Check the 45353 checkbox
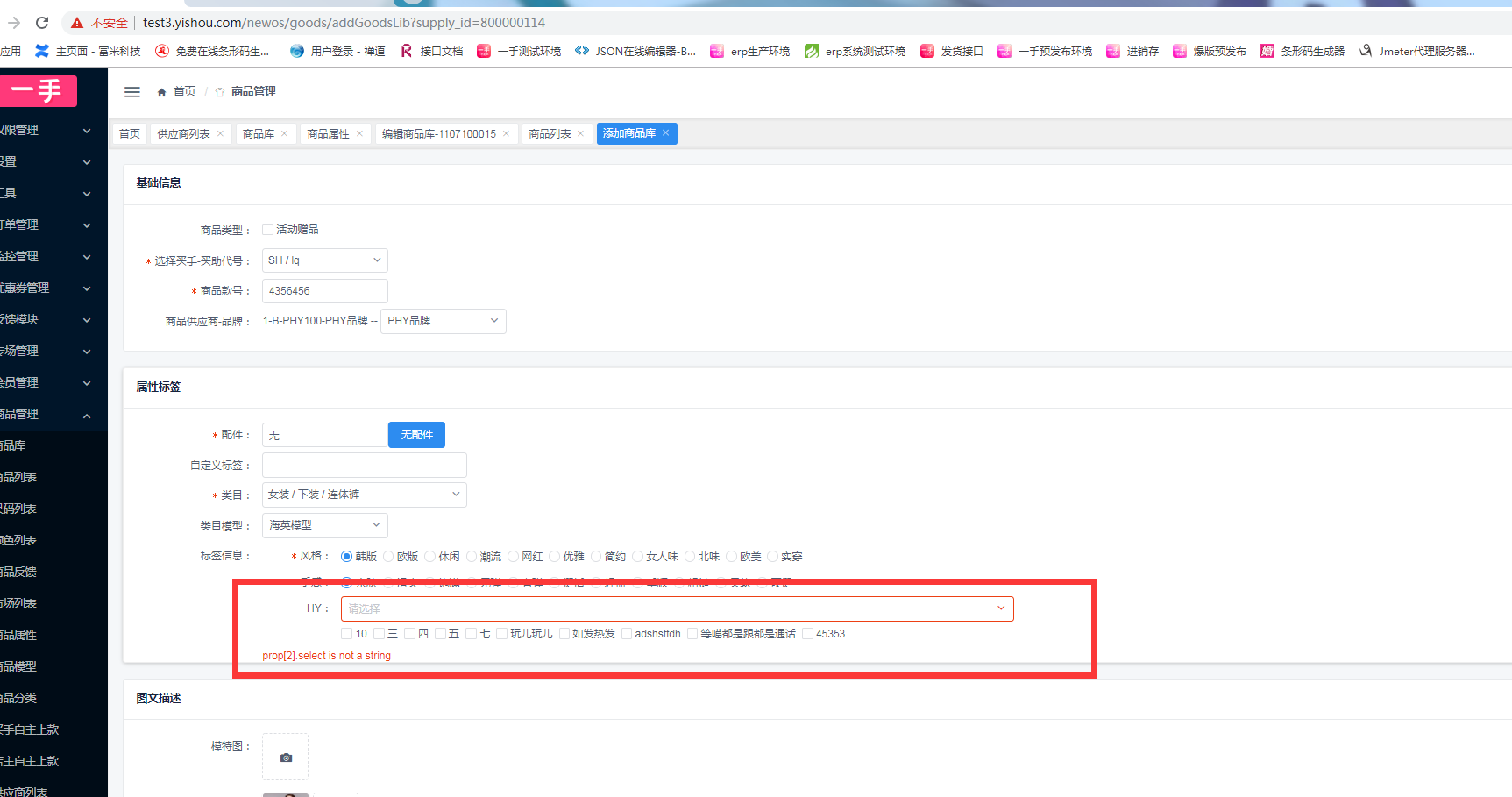The image size is (1512, 797). click(807, 634)
